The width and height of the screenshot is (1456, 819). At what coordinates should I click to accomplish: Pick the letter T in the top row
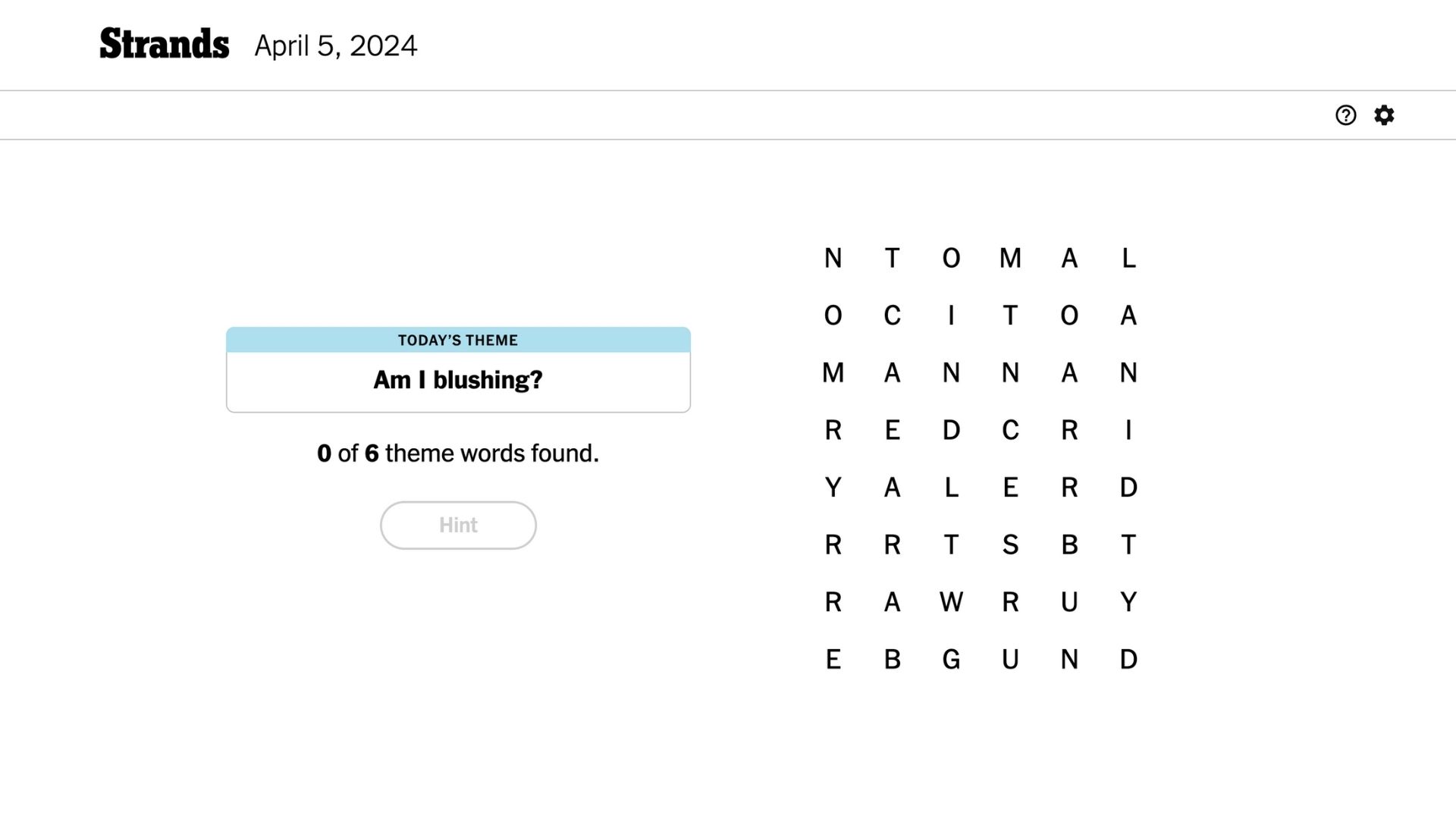(x=892, y=259)
